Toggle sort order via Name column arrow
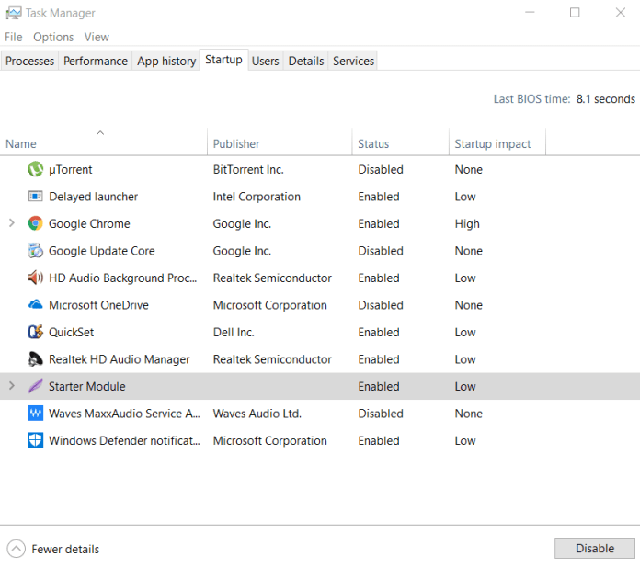The width and height of the screenshot is (640, 568). tap(100, 133)
